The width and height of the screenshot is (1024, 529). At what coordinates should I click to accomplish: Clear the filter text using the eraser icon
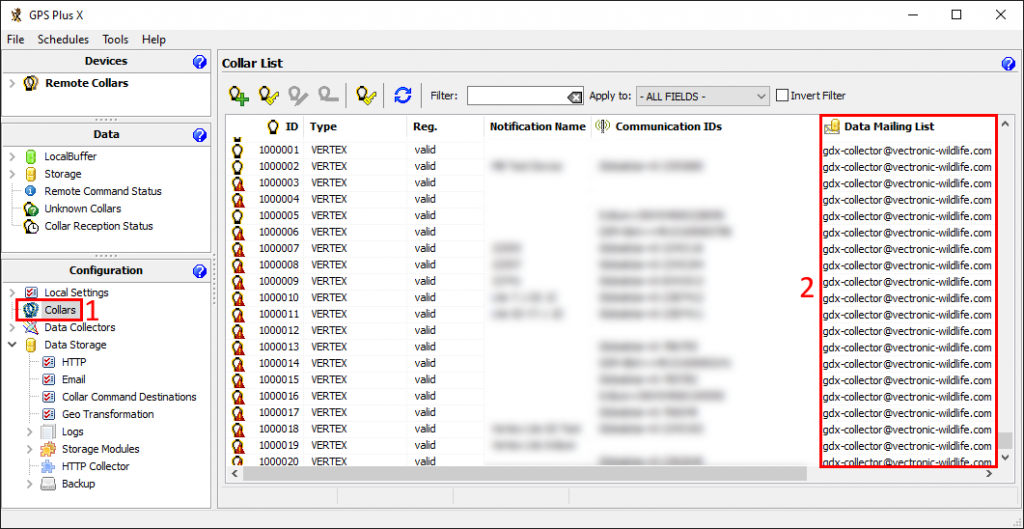(574, 97)
